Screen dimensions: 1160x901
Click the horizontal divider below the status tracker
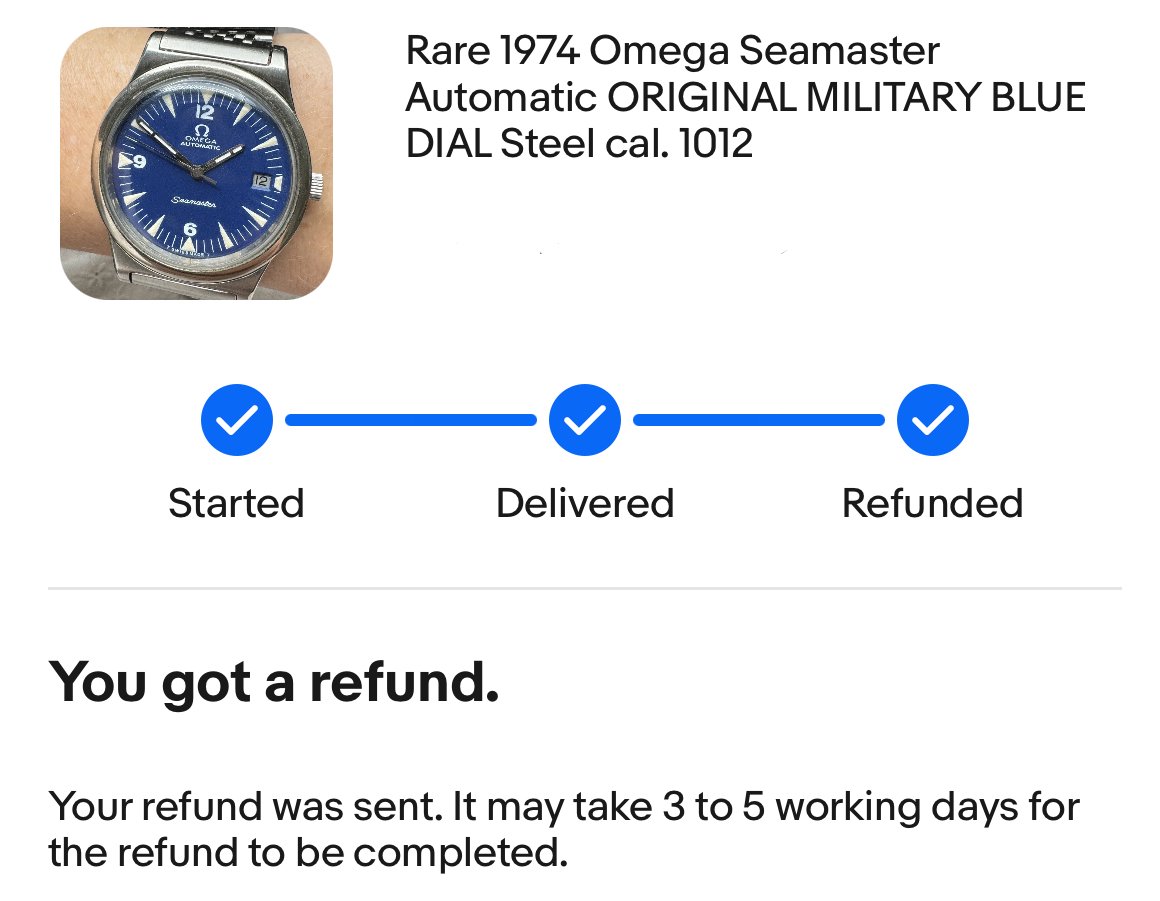pos(585,589)
